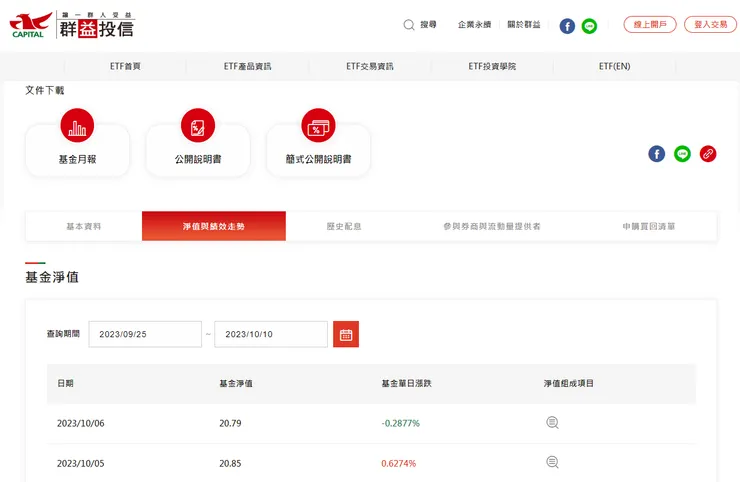This screenshot has width=740, height=482.
Task: Click the Capital 群益投信 logo
Action: tap(72, 25)
